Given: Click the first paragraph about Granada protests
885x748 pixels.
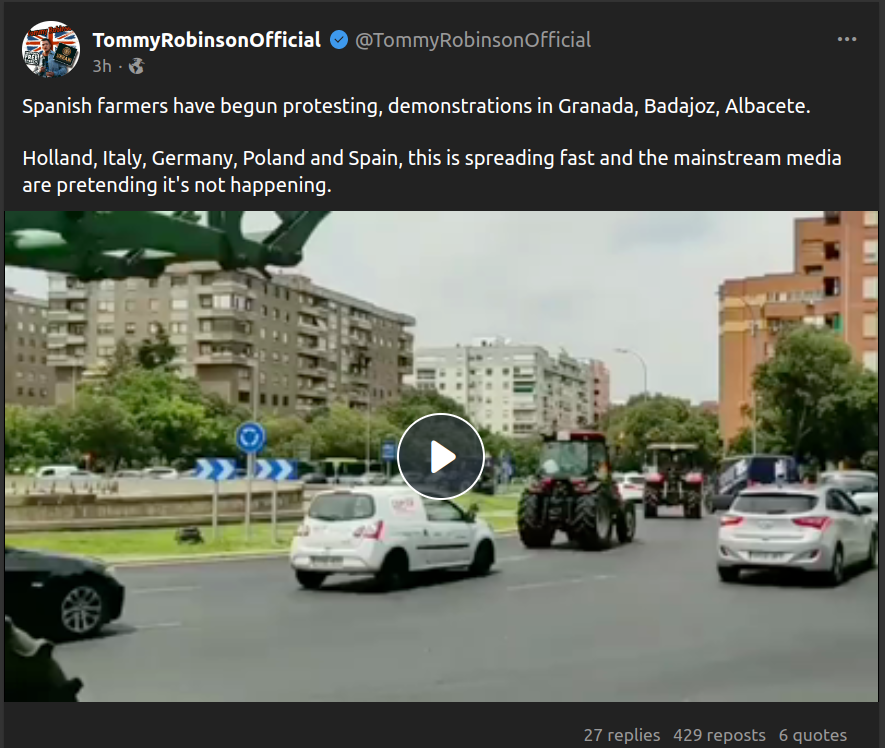Looking at the screenshot, I should point(416,106).
